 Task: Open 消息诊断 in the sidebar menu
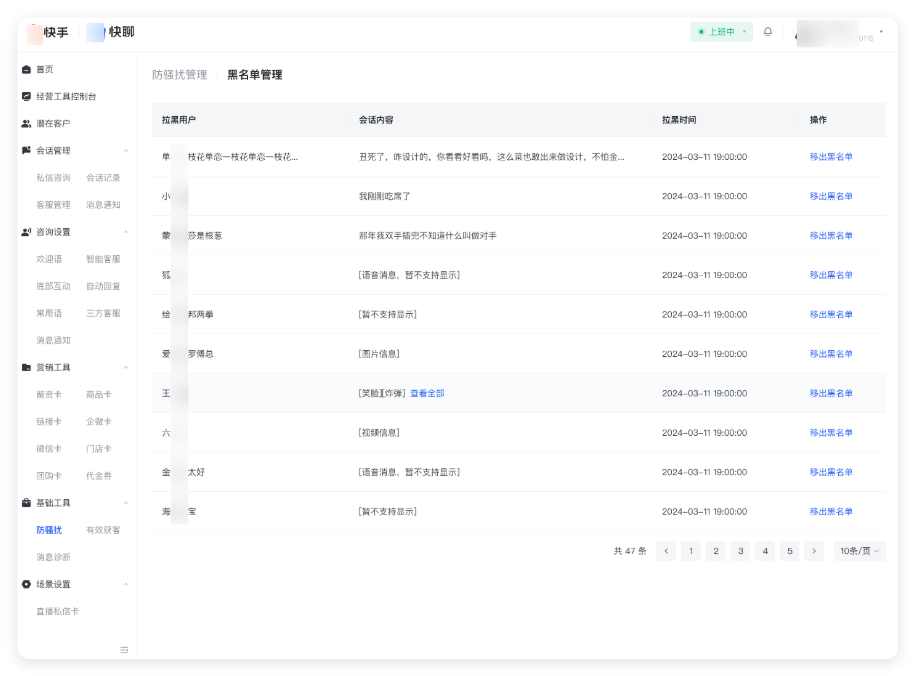(52, 557)
